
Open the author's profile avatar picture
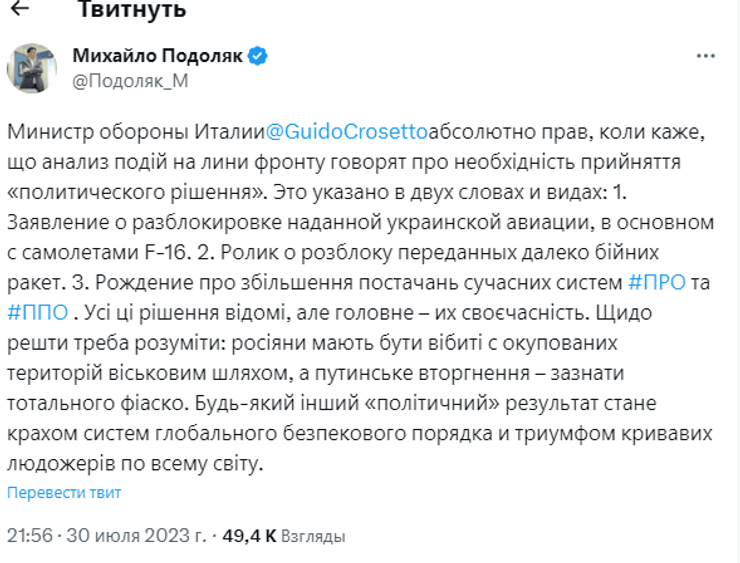pos(31,68)
